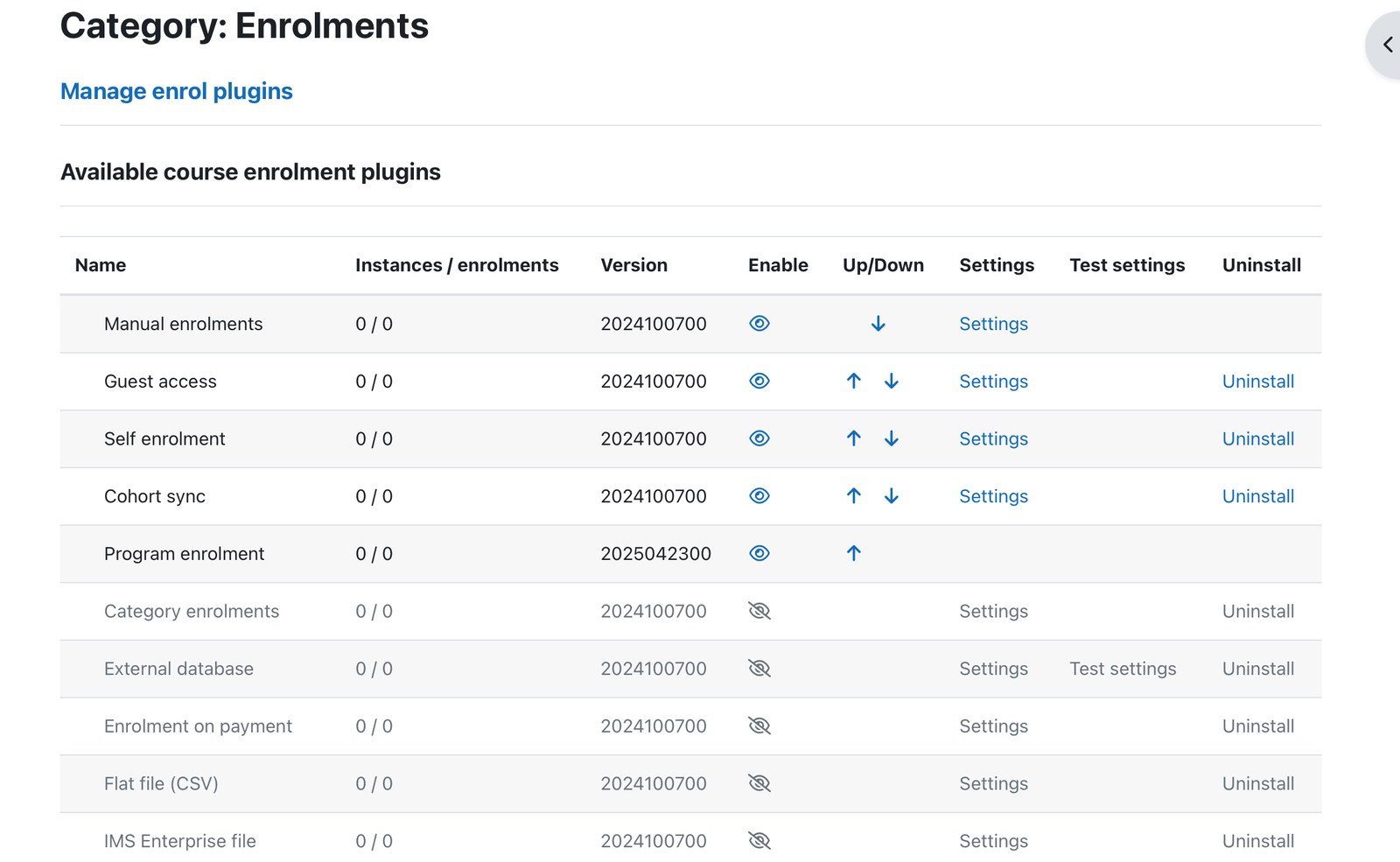
Task: Click the Up/Down column header
Action: 883,265
